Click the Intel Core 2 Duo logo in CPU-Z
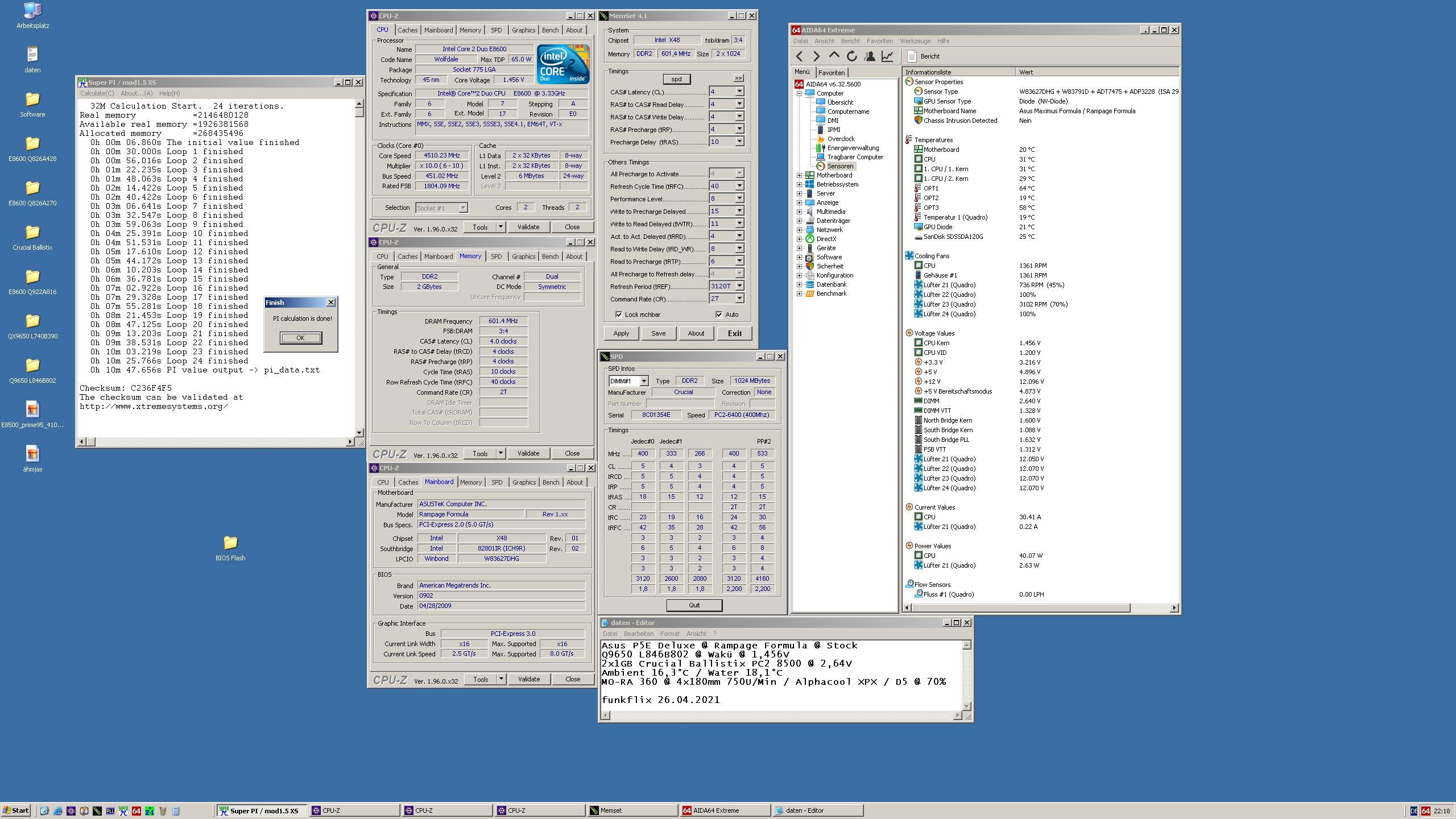Image resolution: width=1456 pixels, height=819 pixels. click(563, 64)
